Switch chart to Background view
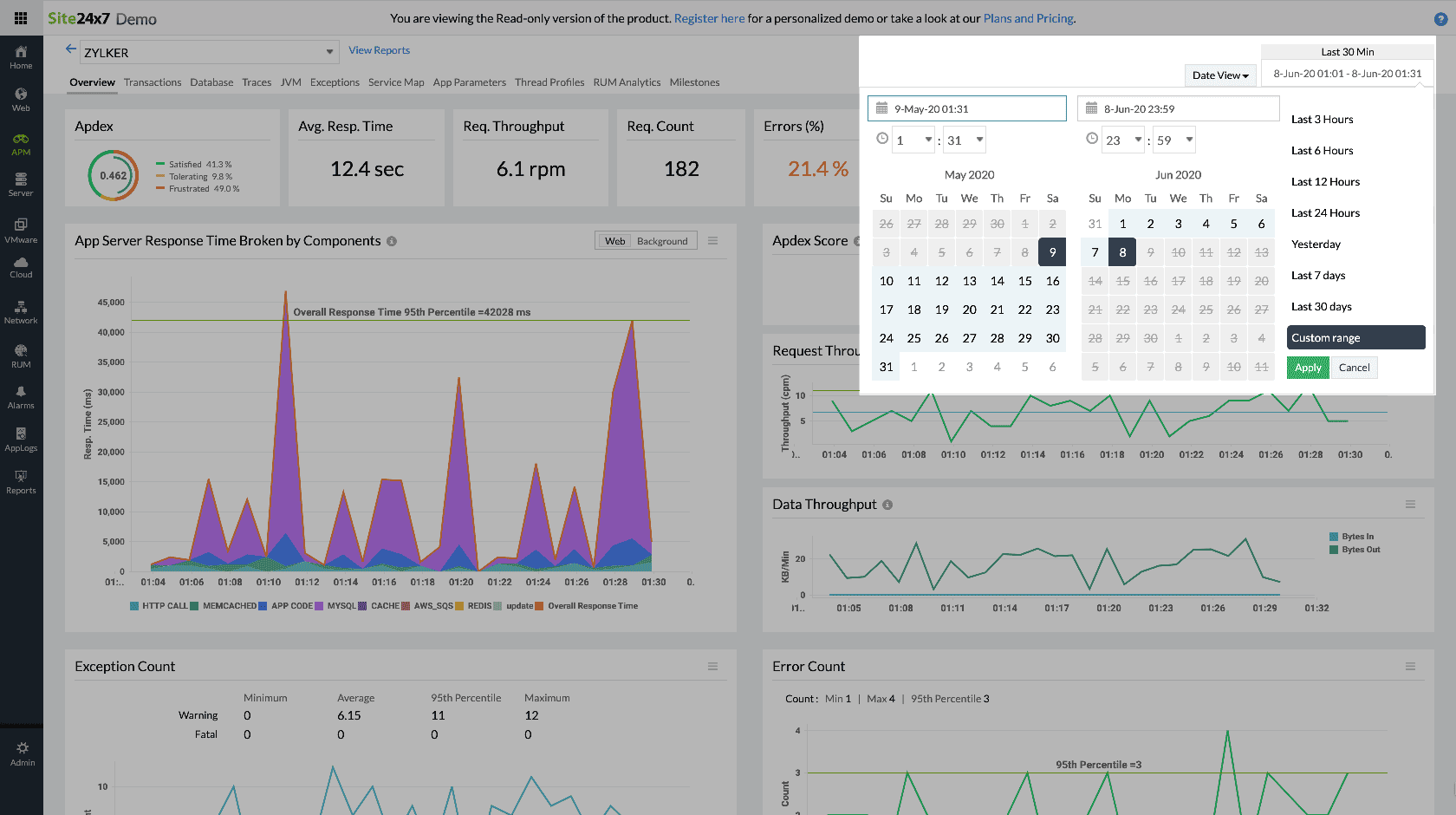 [x=661, y=241]
